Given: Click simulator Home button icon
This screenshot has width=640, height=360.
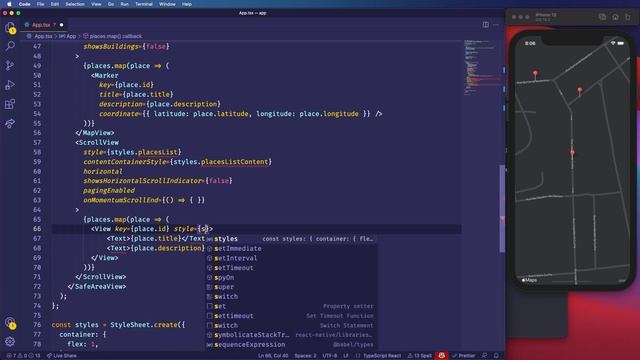Looking at the screenshot, I should click(616, 17).
